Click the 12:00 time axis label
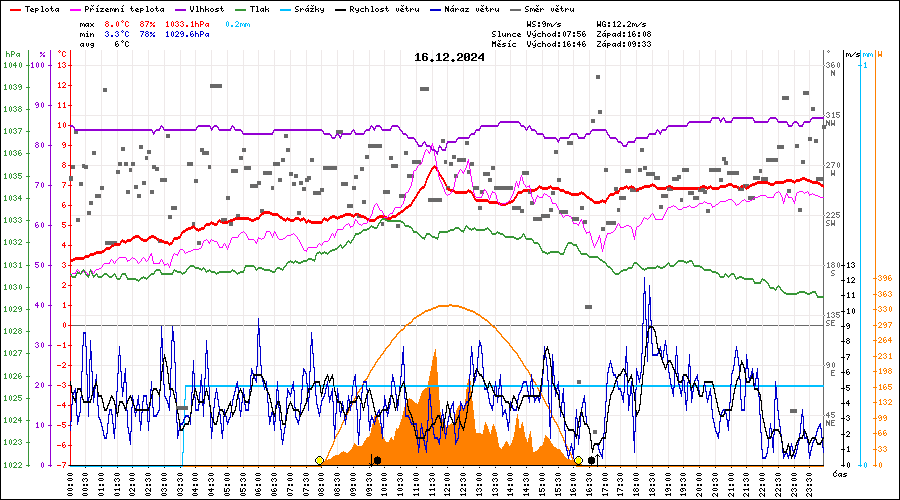This screenshot has width=900, height=500. pyautogui.click(x=447, y=482)
